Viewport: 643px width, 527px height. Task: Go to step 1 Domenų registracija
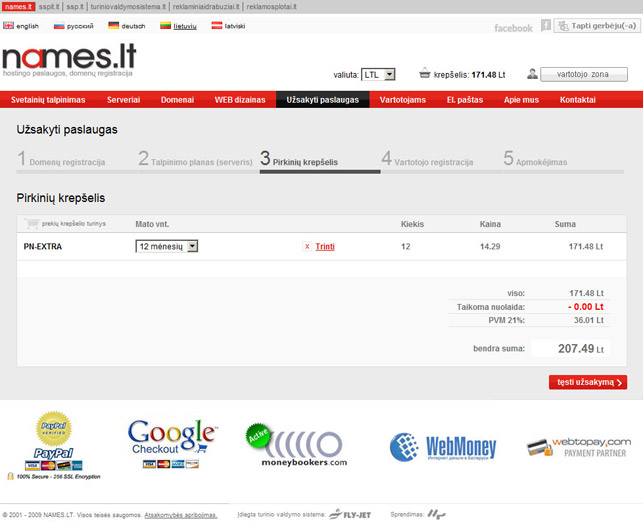click(x=76, y=160)
